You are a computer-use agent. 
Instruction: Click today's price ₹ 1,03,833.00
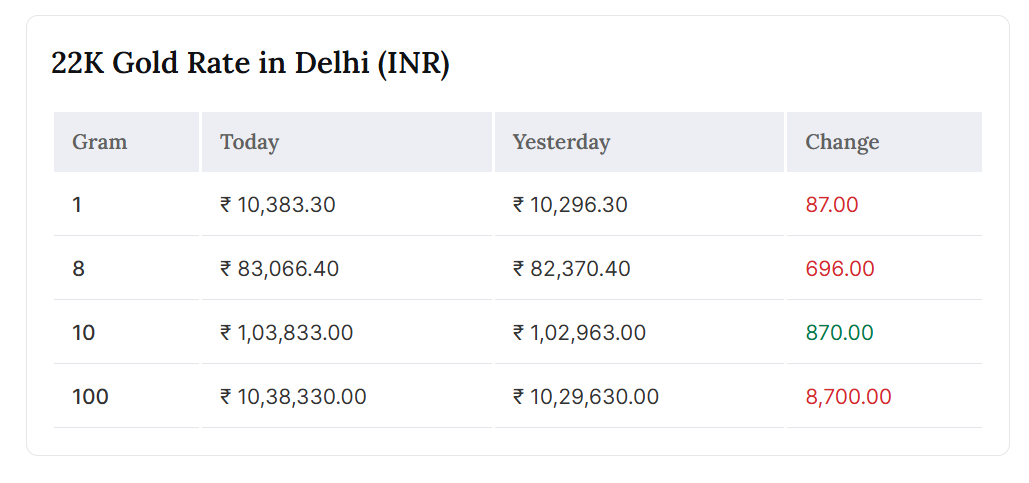pyautogui.click(x=287, y=333)
